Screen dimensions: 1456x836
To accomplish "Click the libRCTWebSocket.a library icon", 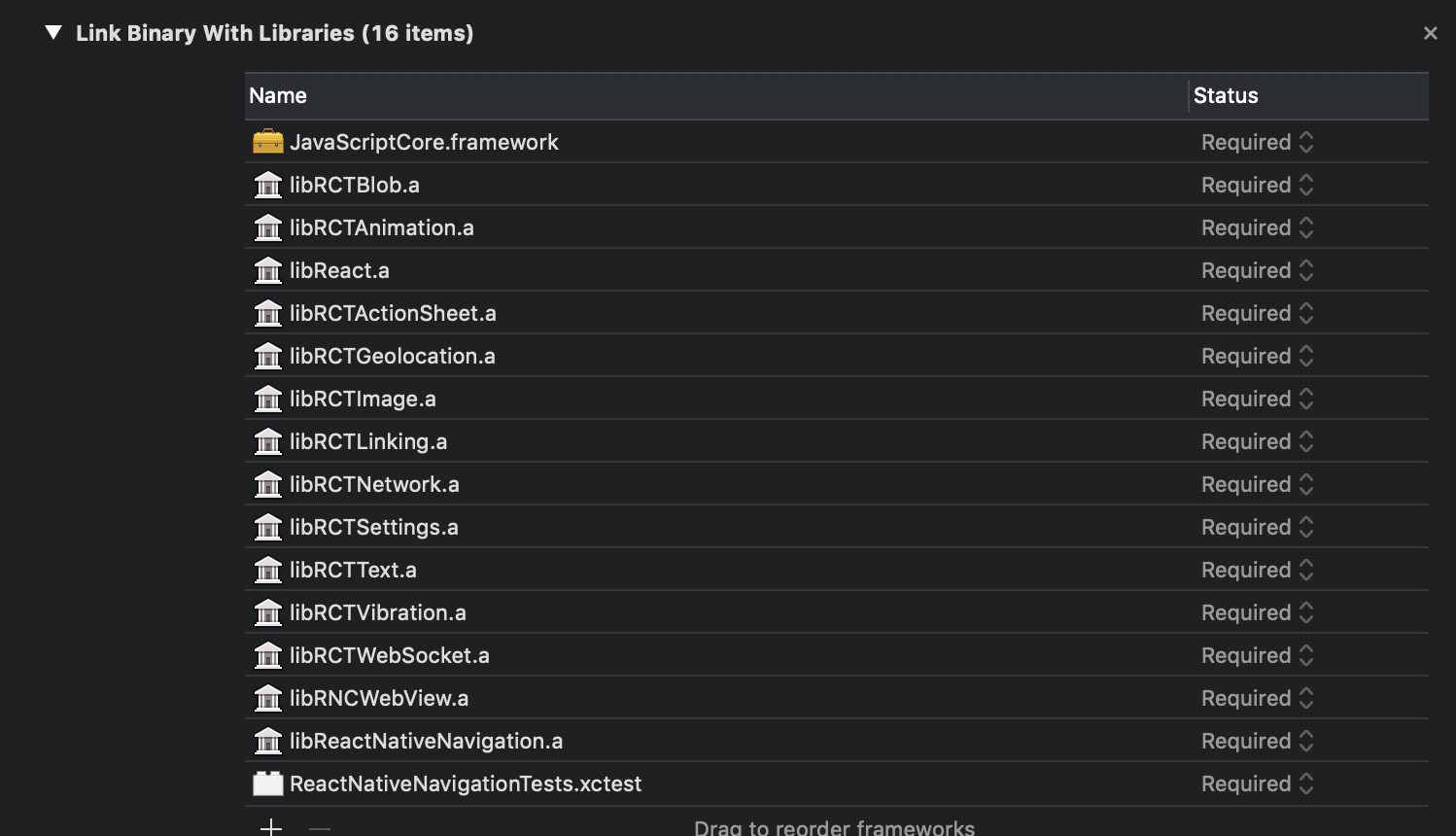I will 267,655.
